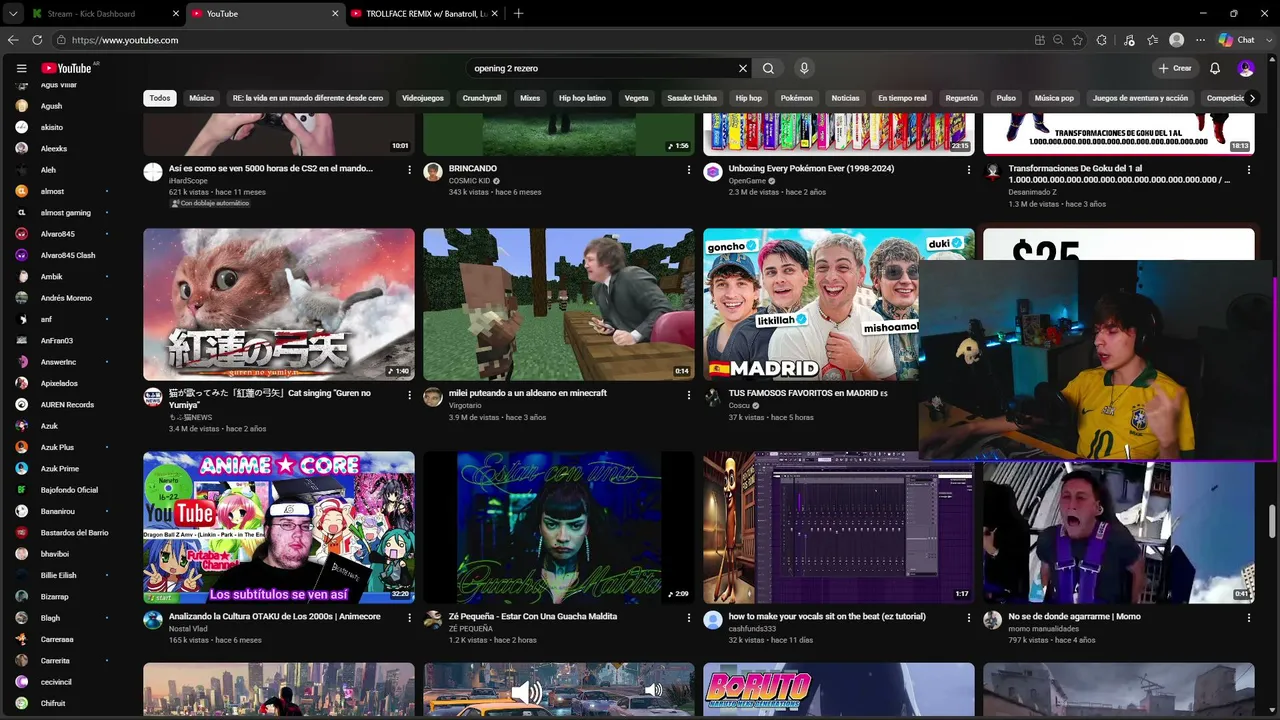
Task: Open the vocals ez tutorial video thumbnail
Action: tap(839, 527)
